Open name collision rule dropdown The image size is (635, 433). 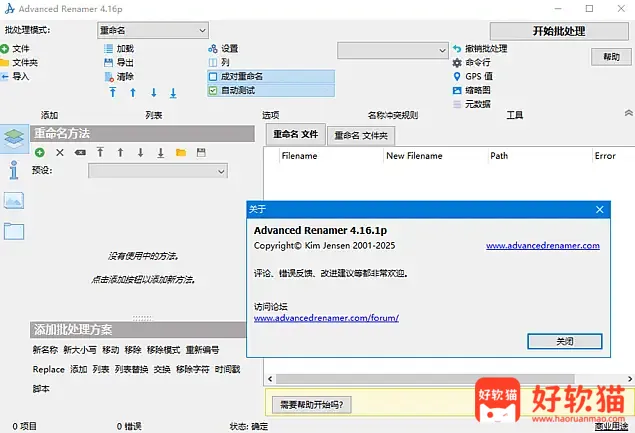393,51
